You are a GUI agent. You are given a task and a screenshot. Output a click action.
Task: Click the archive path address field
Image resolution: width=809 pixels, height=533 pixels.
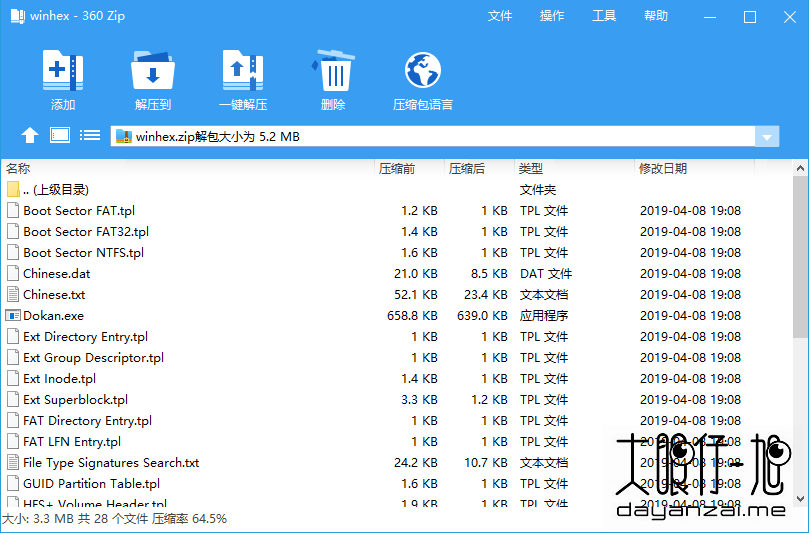tap(433, 137)
